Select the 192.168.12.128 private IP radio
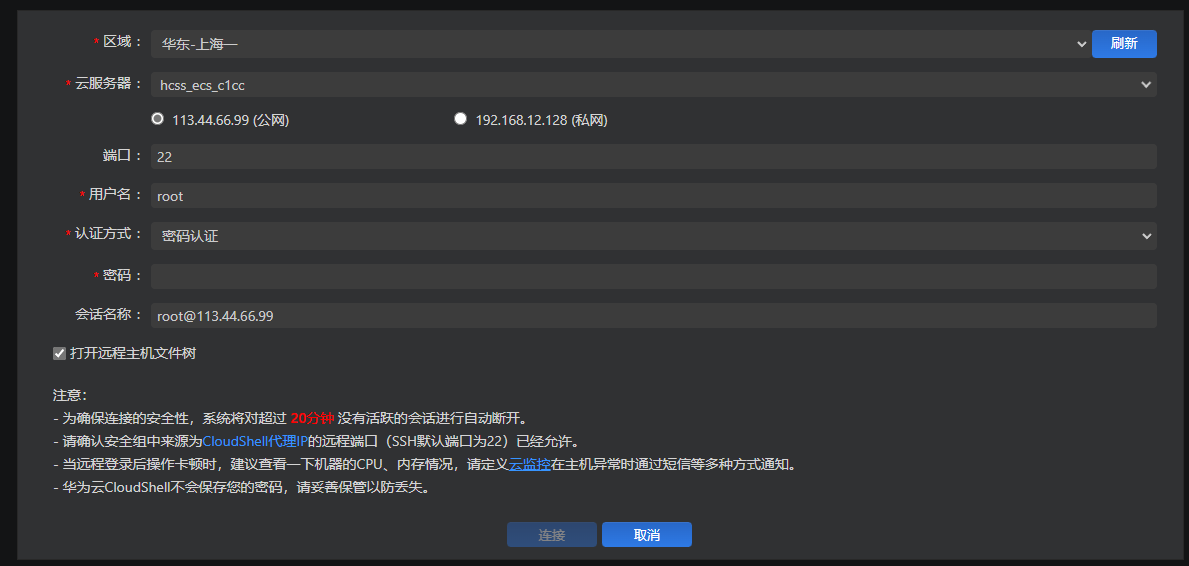This screenshot has height=566, width=1189. pos(460,118)
